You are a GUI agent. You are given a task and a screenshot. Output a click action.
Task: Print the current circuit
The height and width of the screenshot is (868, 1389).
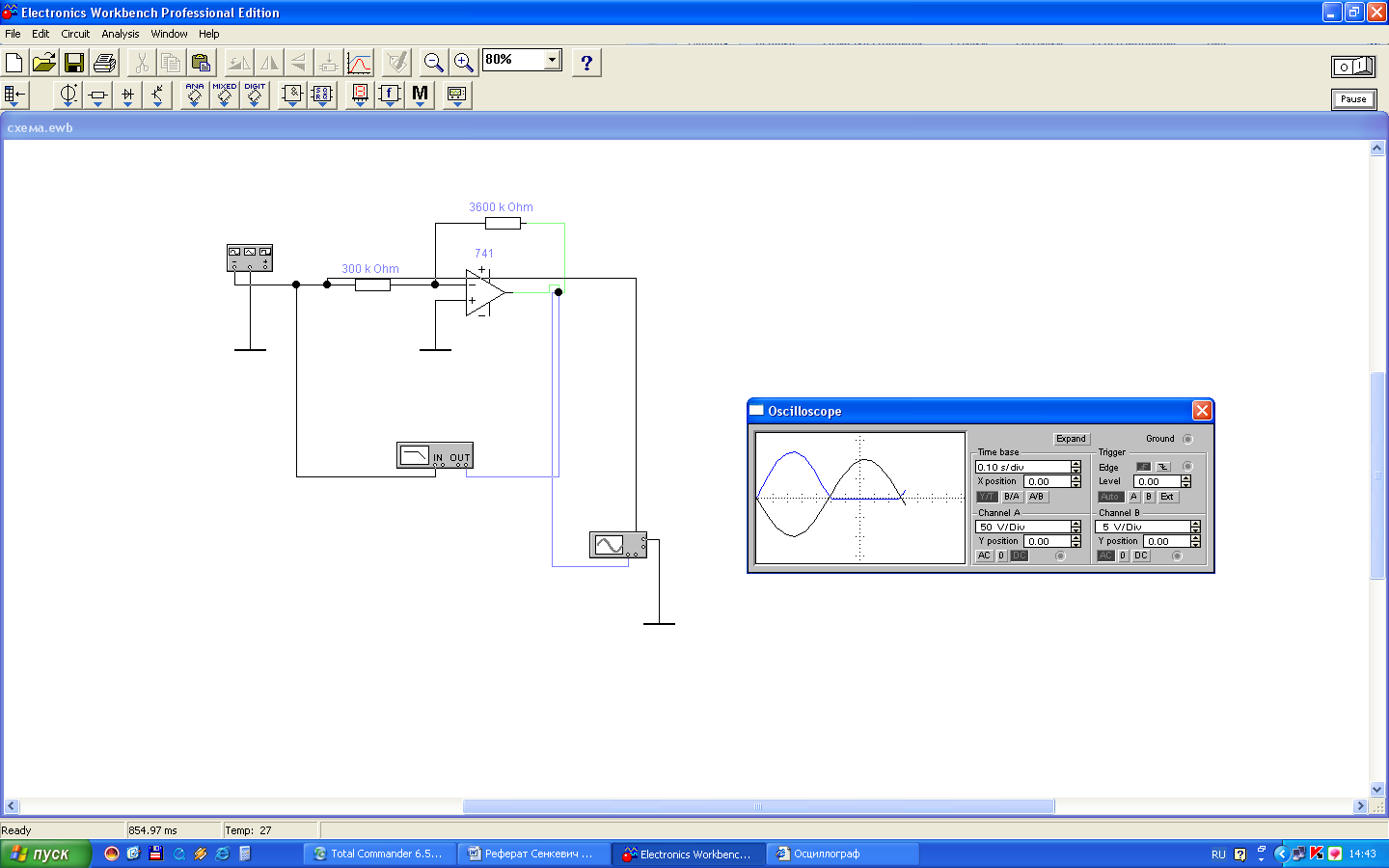tap(104, 63)
